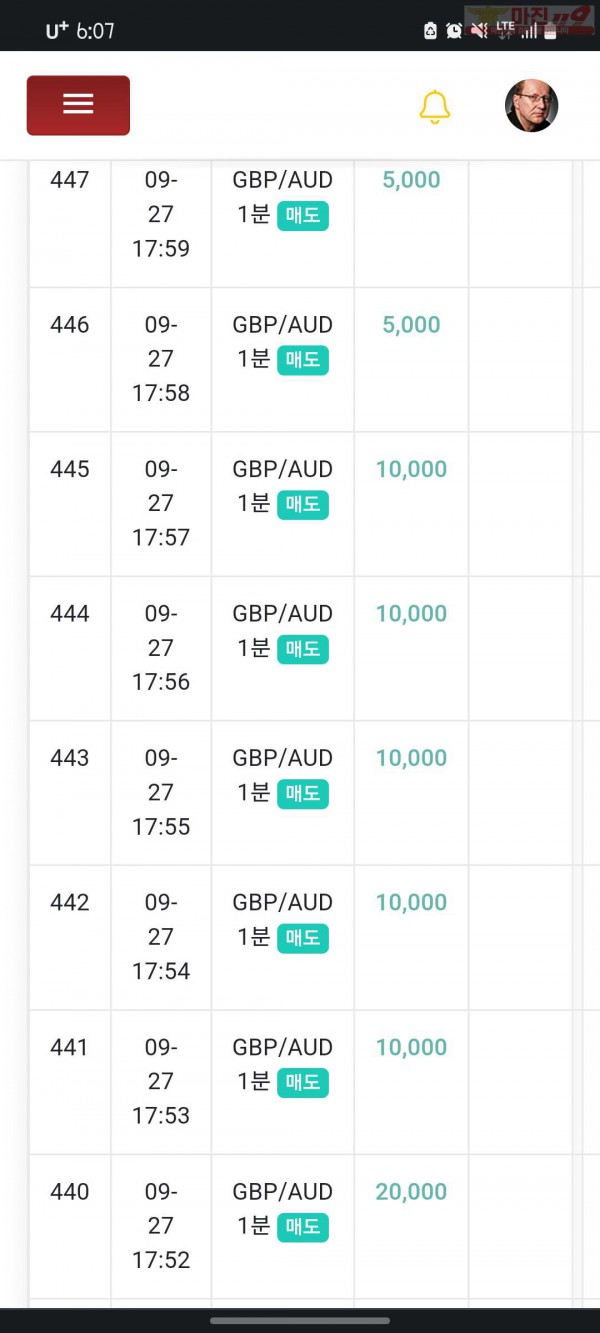Screen dimensions: 600x1333
Task: Tap the 매도 badge in row 447
Action: [x=303, y=216]
